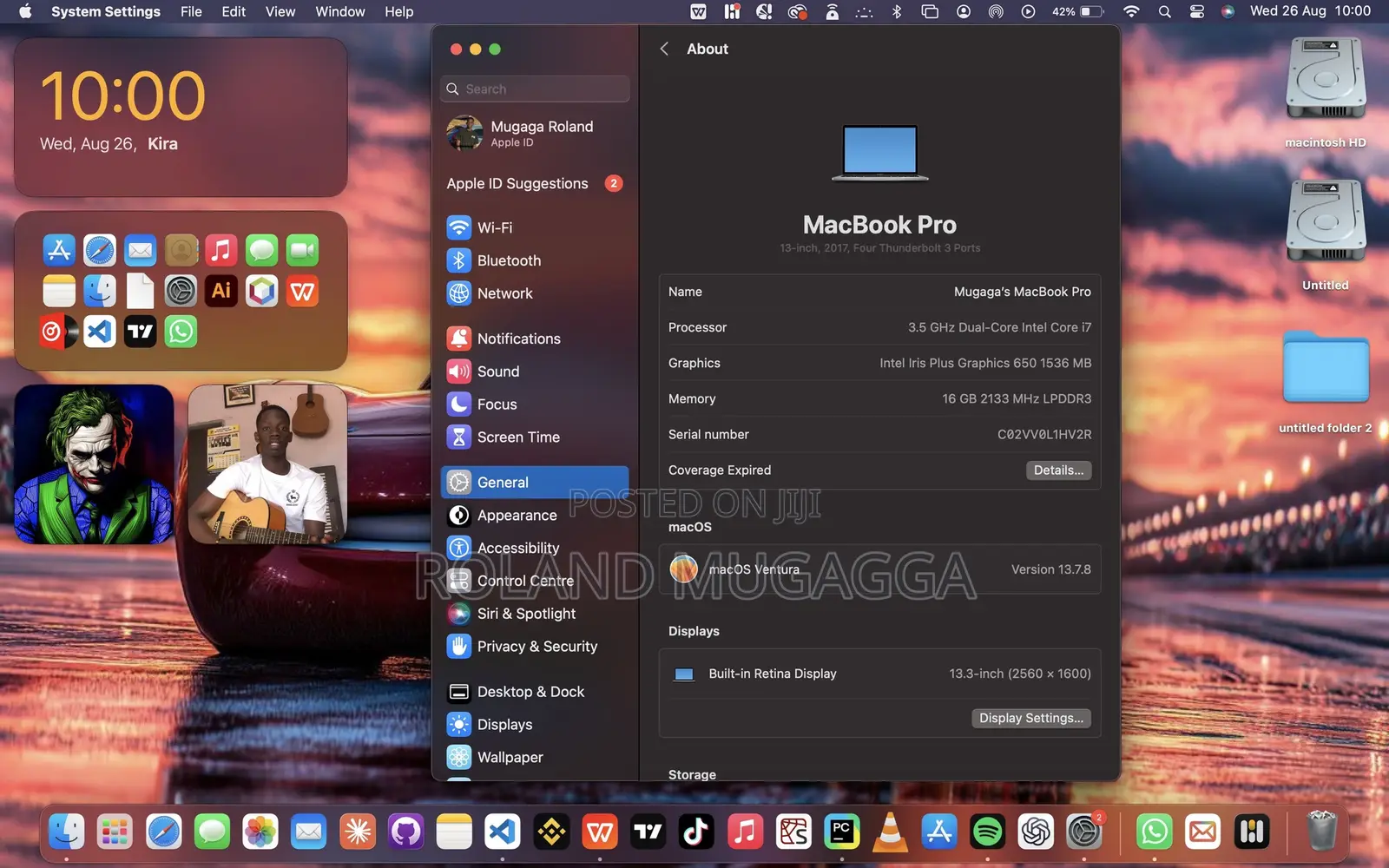The image size is (1389, 868).
Task: Open Sound settings
Action: click(x=535, y=372)
